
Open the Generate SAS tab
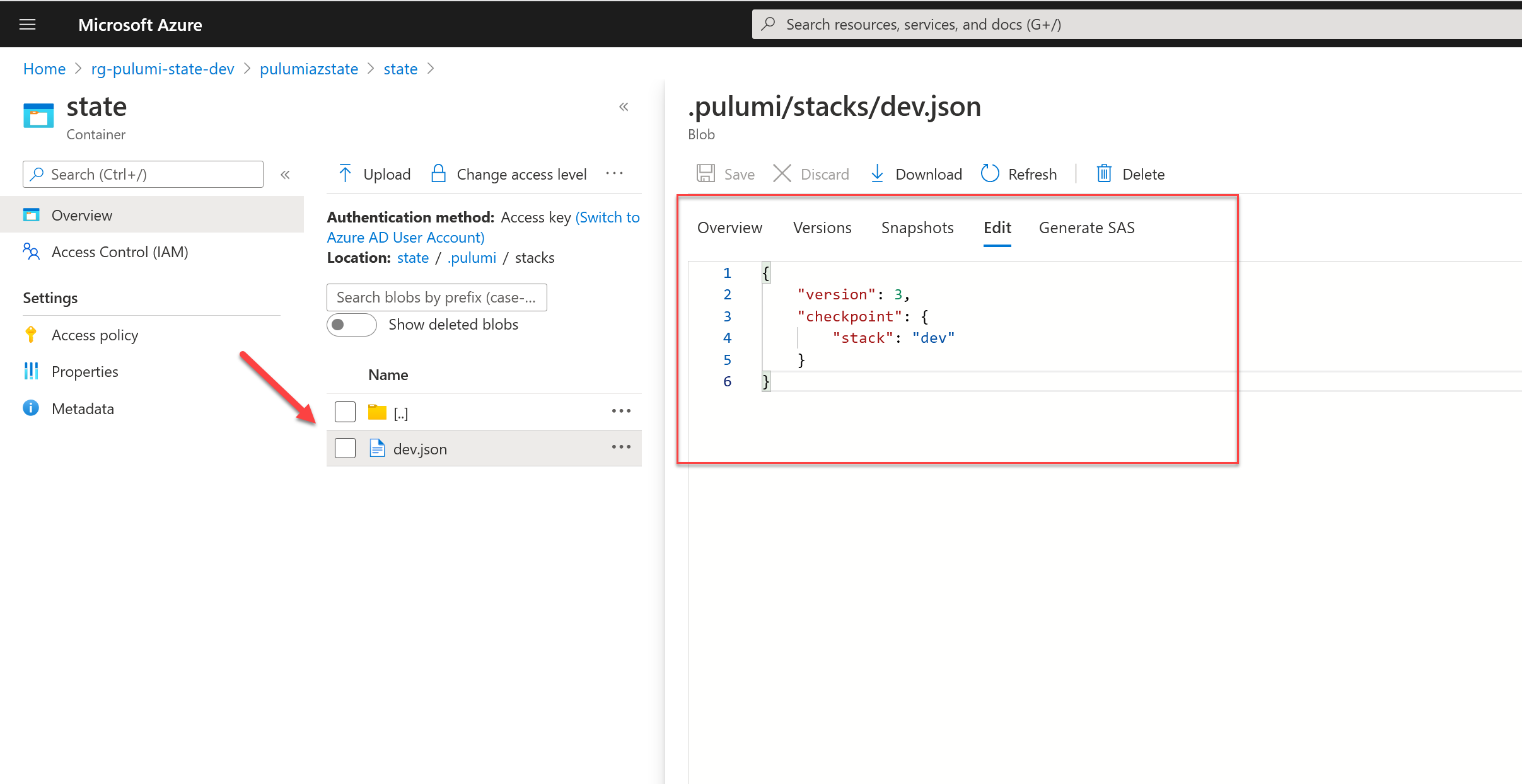tap(1086, 228)
